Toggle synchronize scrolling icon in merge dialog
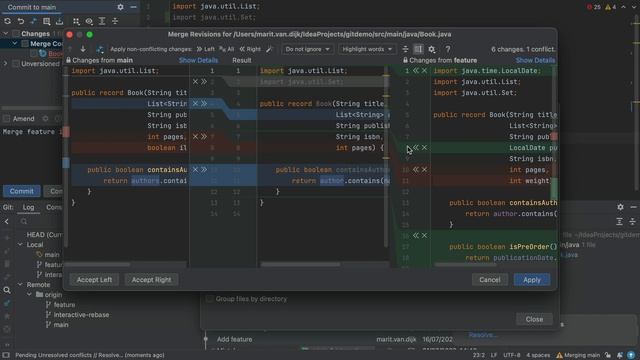 click(418, 49)
